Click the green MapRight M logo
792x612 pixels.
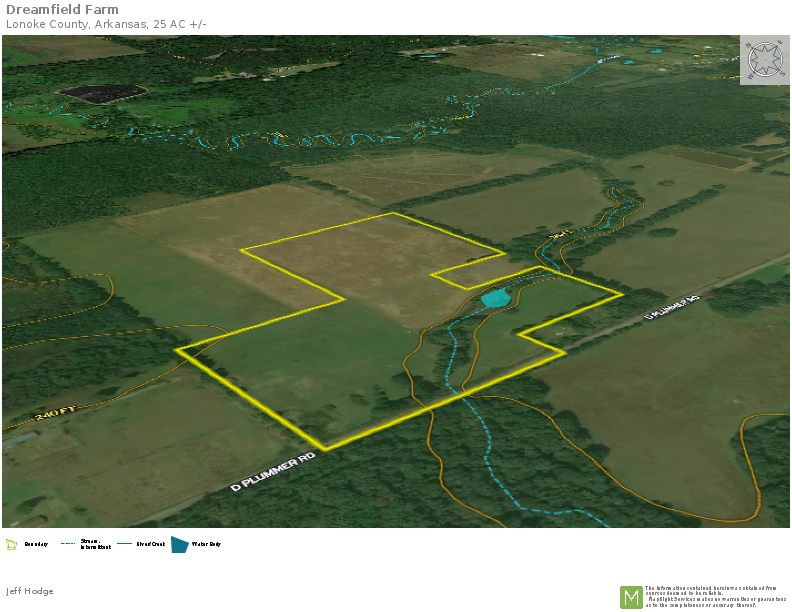pyautogui.click(x=631, y=597)
